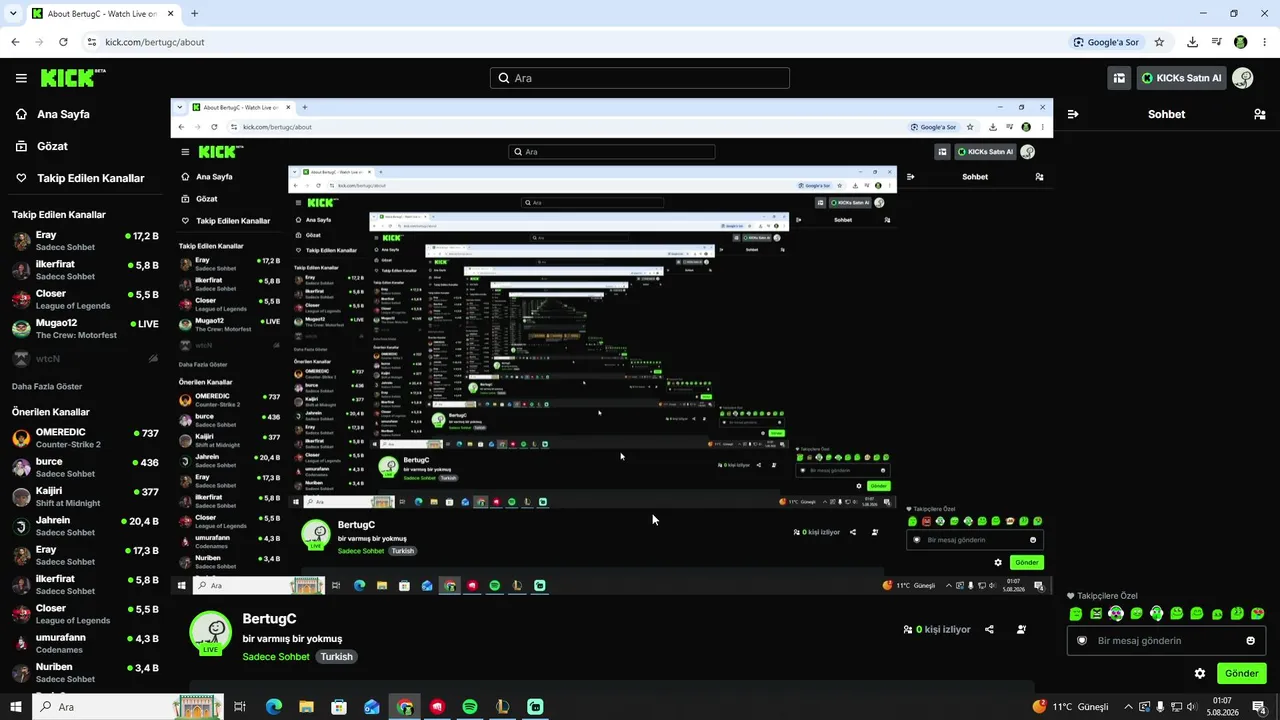The height and width of the screenshot is (720, 1280).
Task: Open the Kick hamburger sidebar menu
Action: (21, 78)
